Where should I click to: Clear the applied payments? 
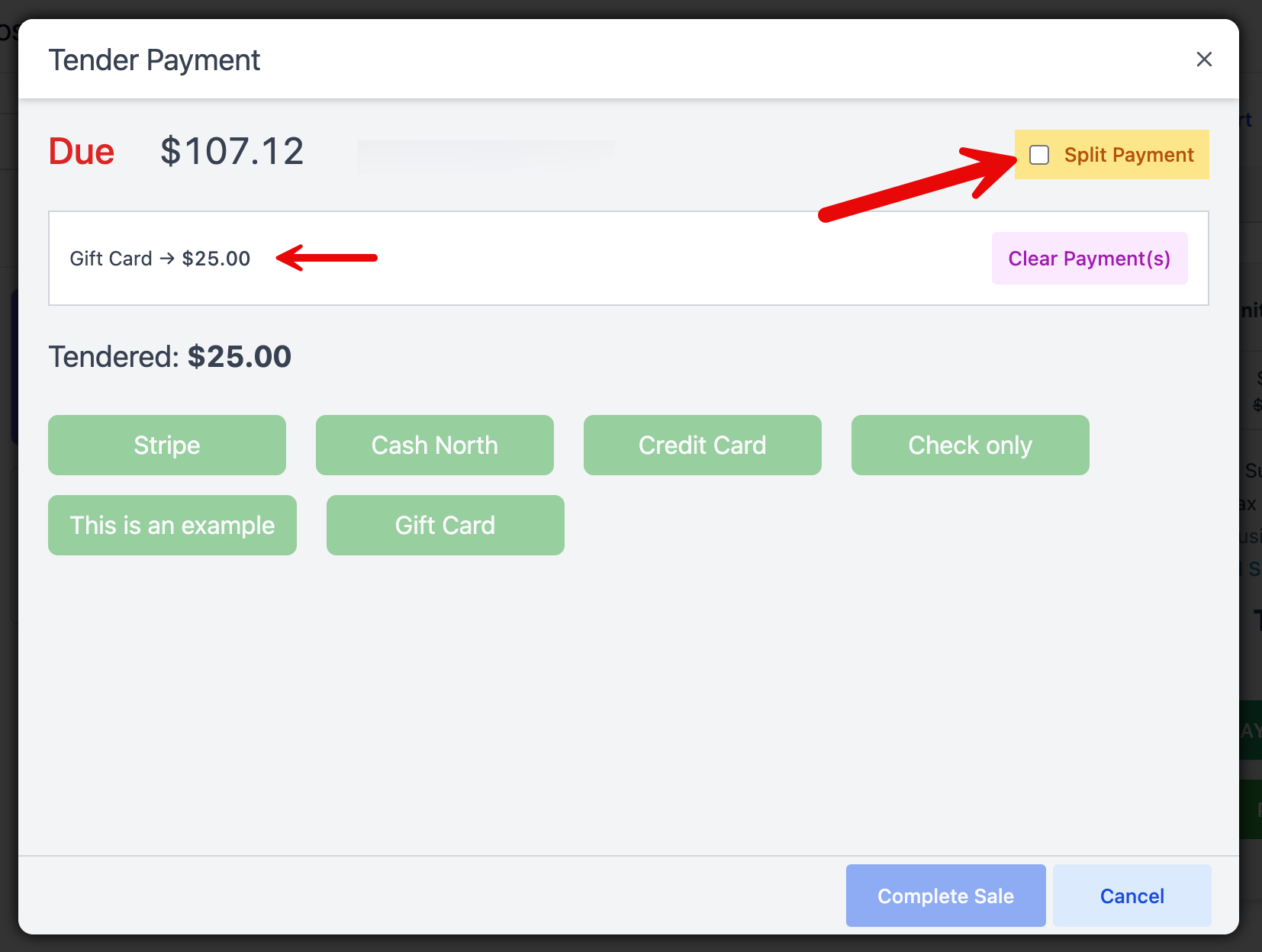point(1089,259)
